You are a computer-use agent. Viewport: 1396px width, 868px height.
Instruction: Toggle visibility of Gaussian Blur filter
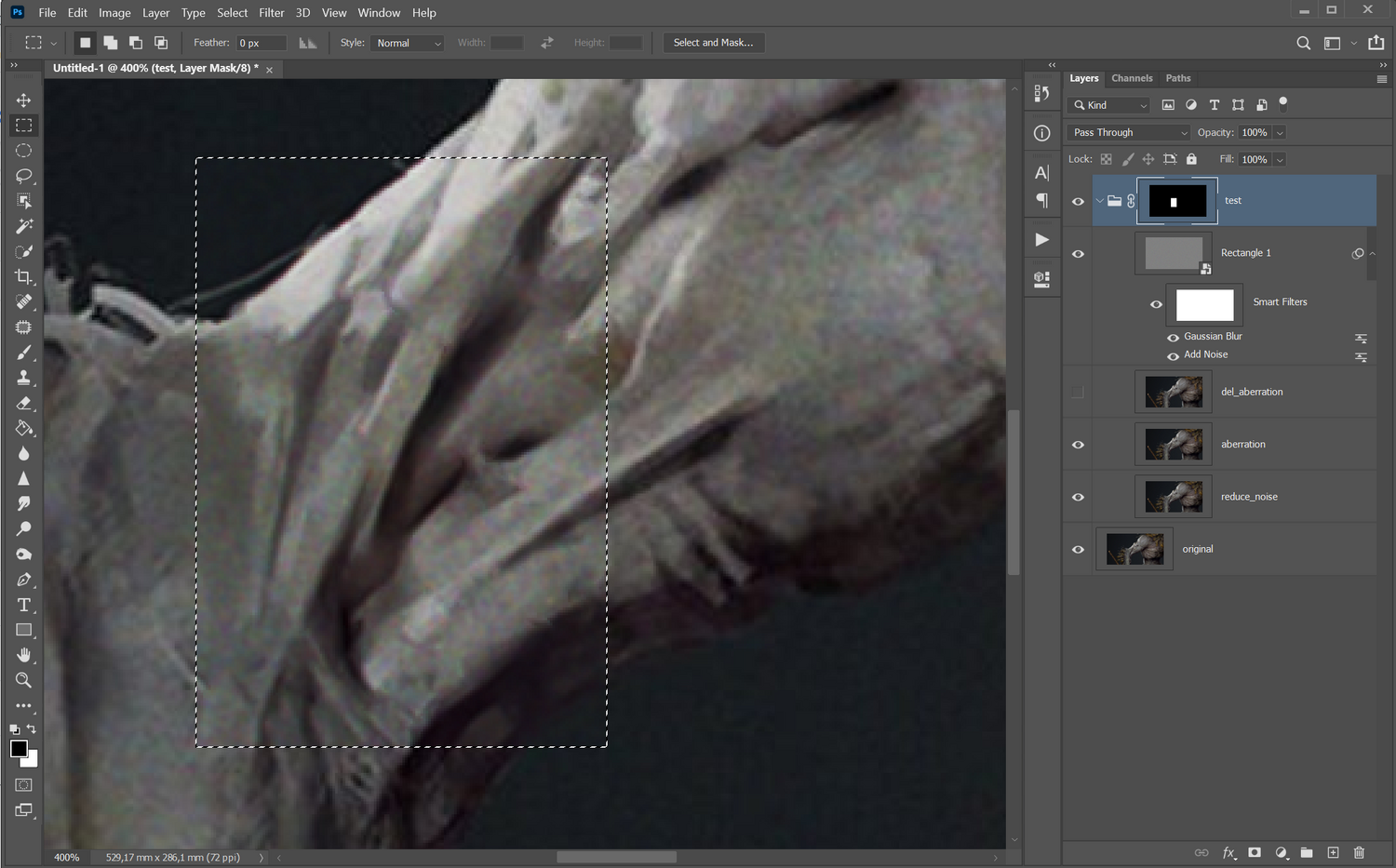pos(1173,338)
